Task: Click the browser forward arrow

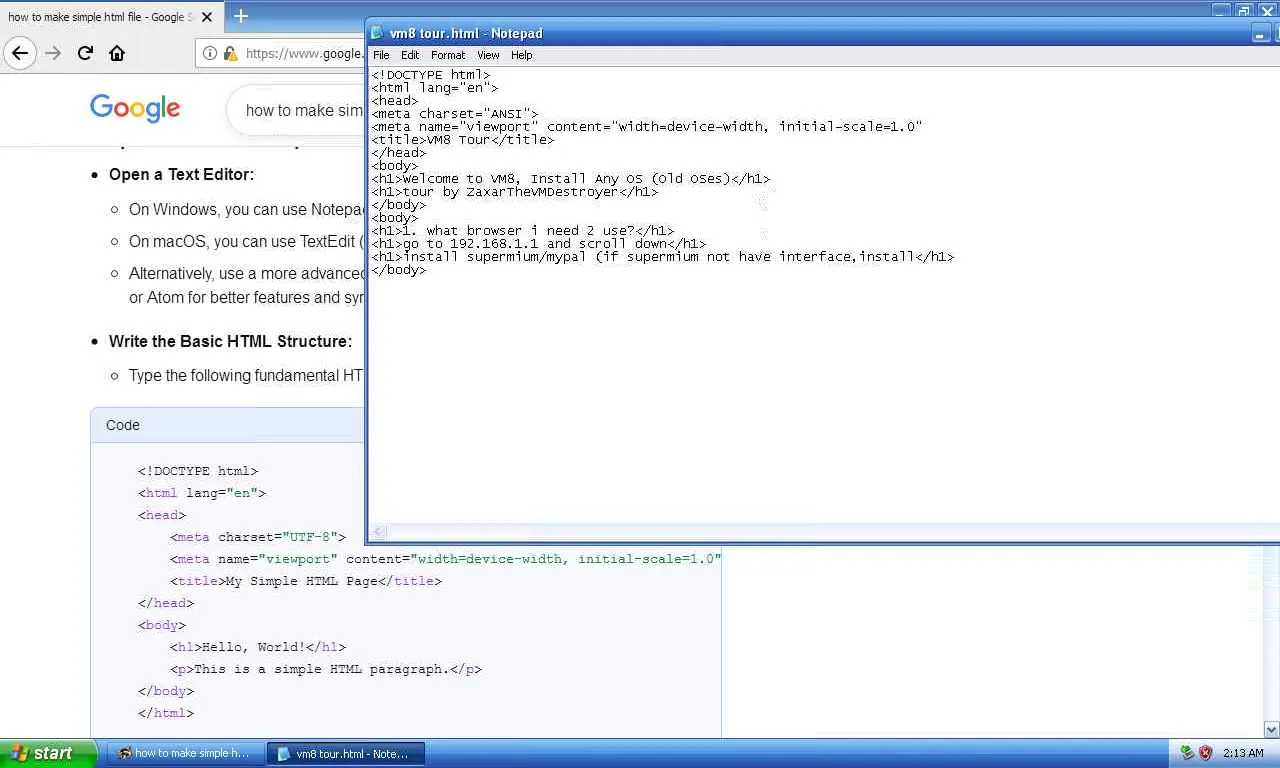Action: (x=53, y=53)
